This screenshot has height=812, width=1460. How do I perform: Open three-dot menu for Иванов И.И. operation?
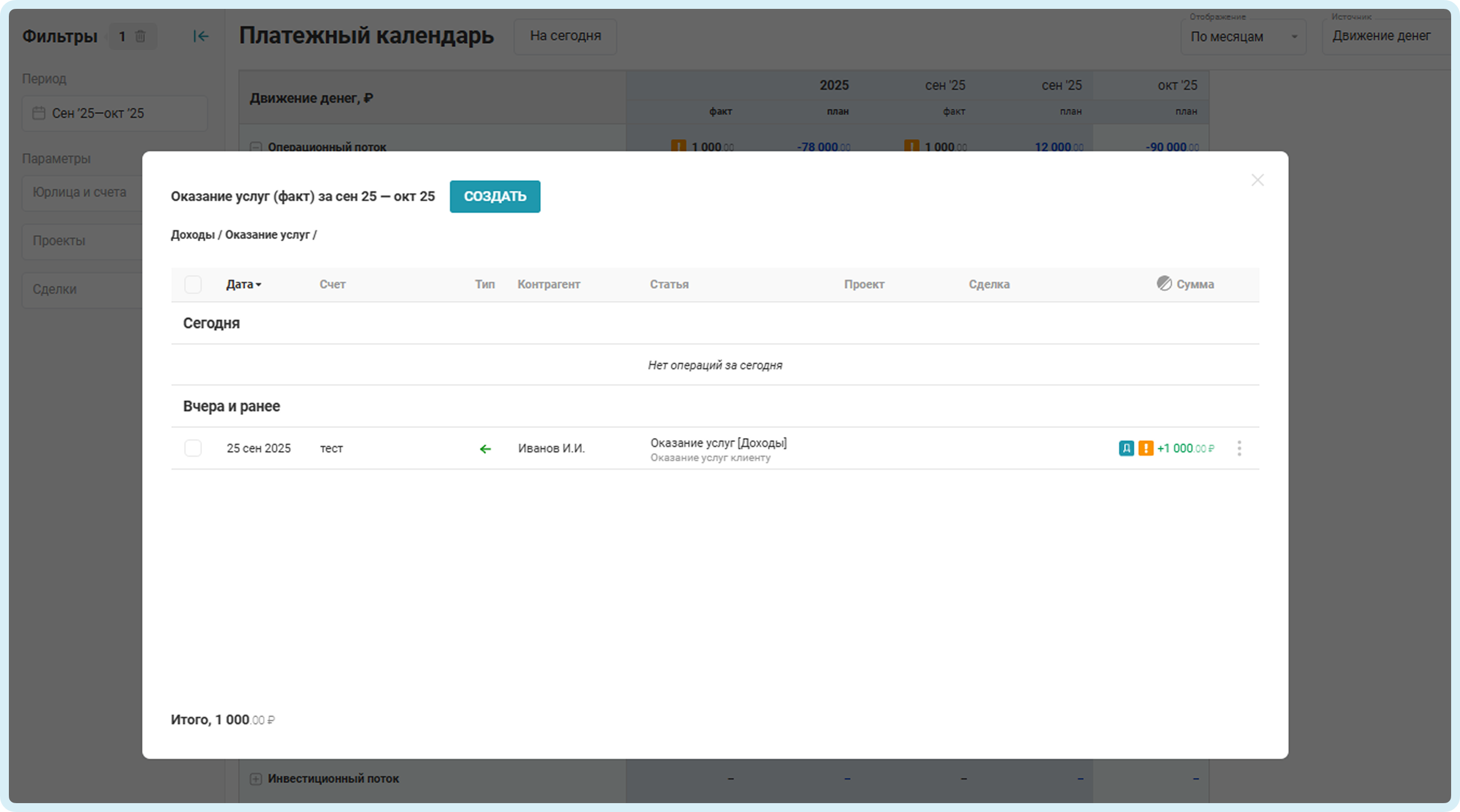coord(1239,448)
